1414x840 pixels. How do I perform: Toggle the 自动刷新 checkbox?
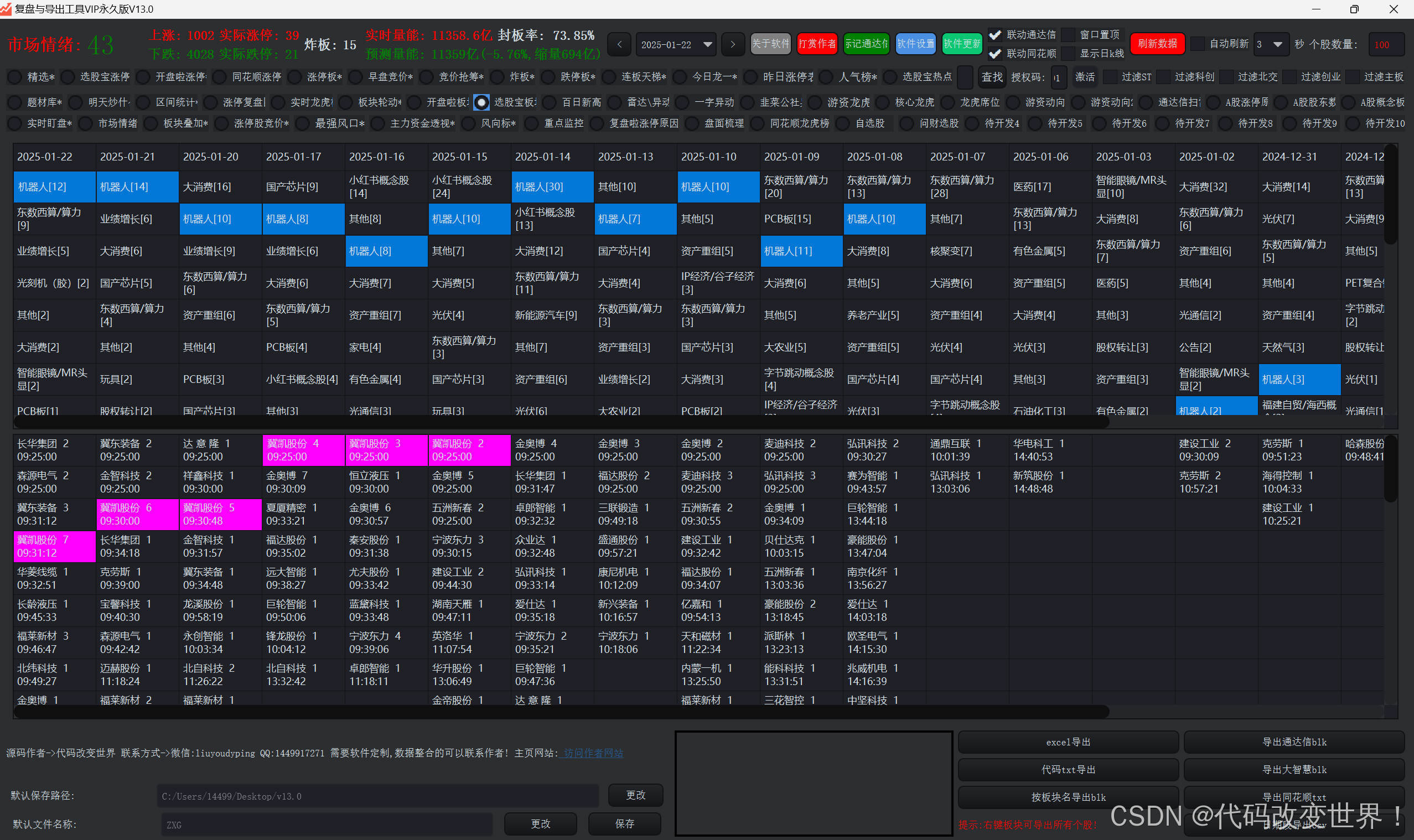pos(1198,44)
